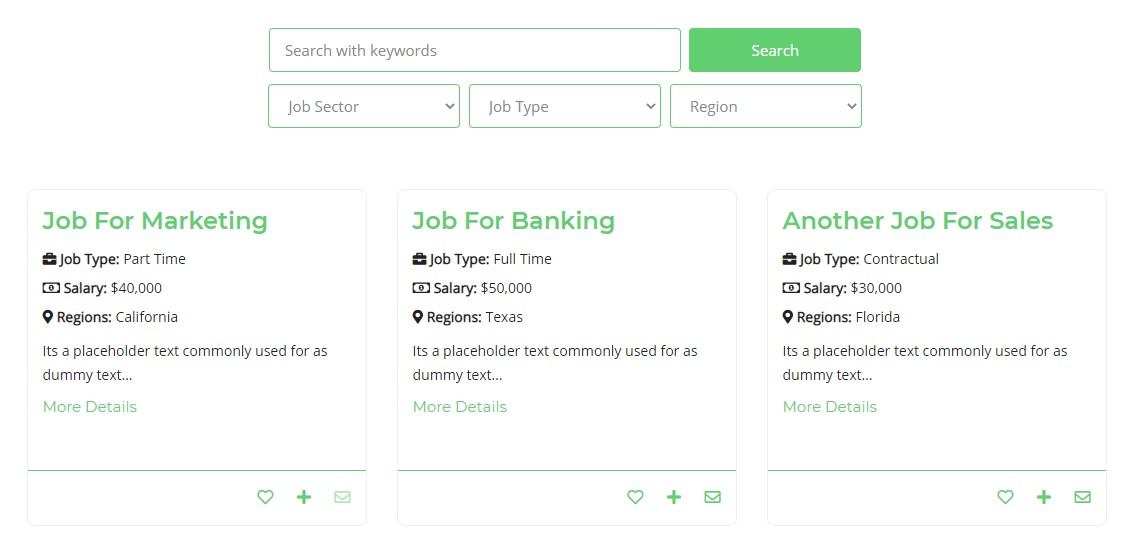
Task: Open More Details for Banking job
Action: [x=460, y=407]
